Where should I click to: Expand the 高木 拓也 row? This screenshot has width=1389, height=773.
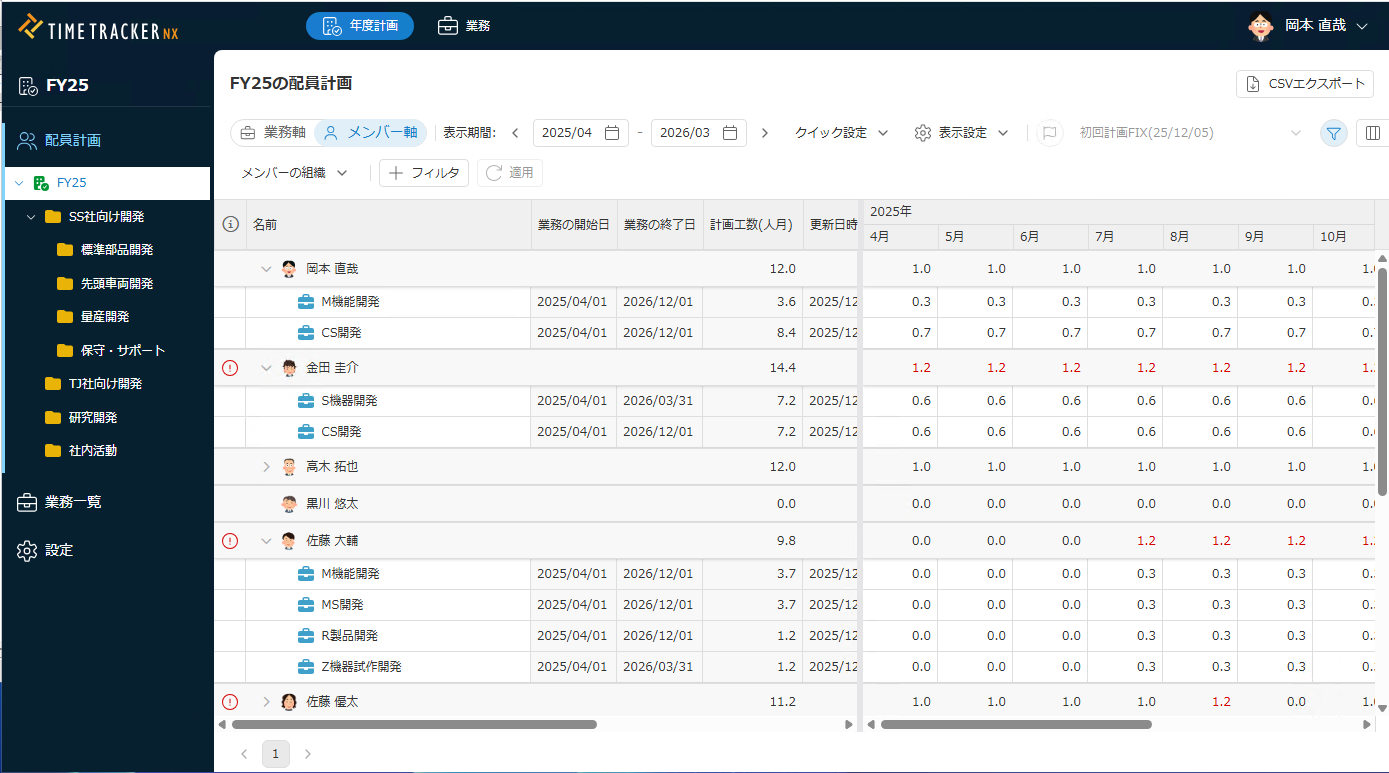coord(266,467)
